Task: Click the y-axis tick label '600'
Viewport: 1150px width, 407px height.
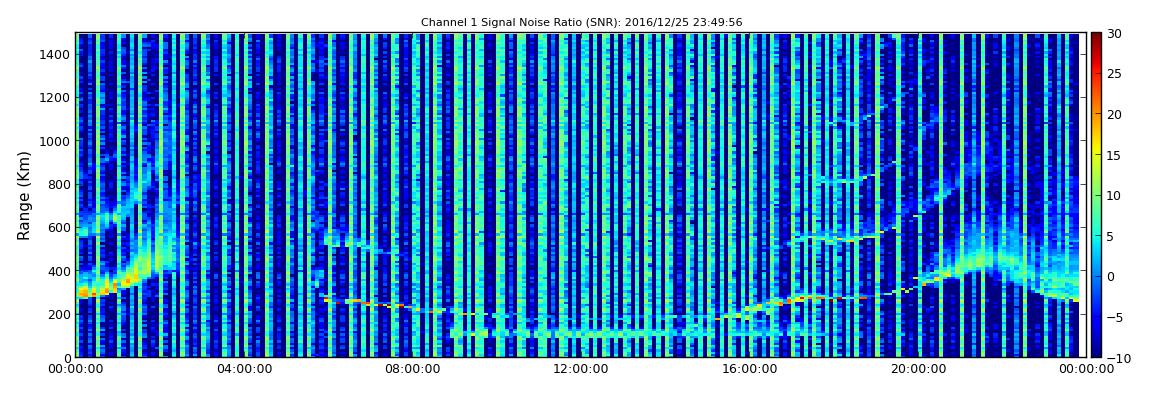Action: coord(59,227)
